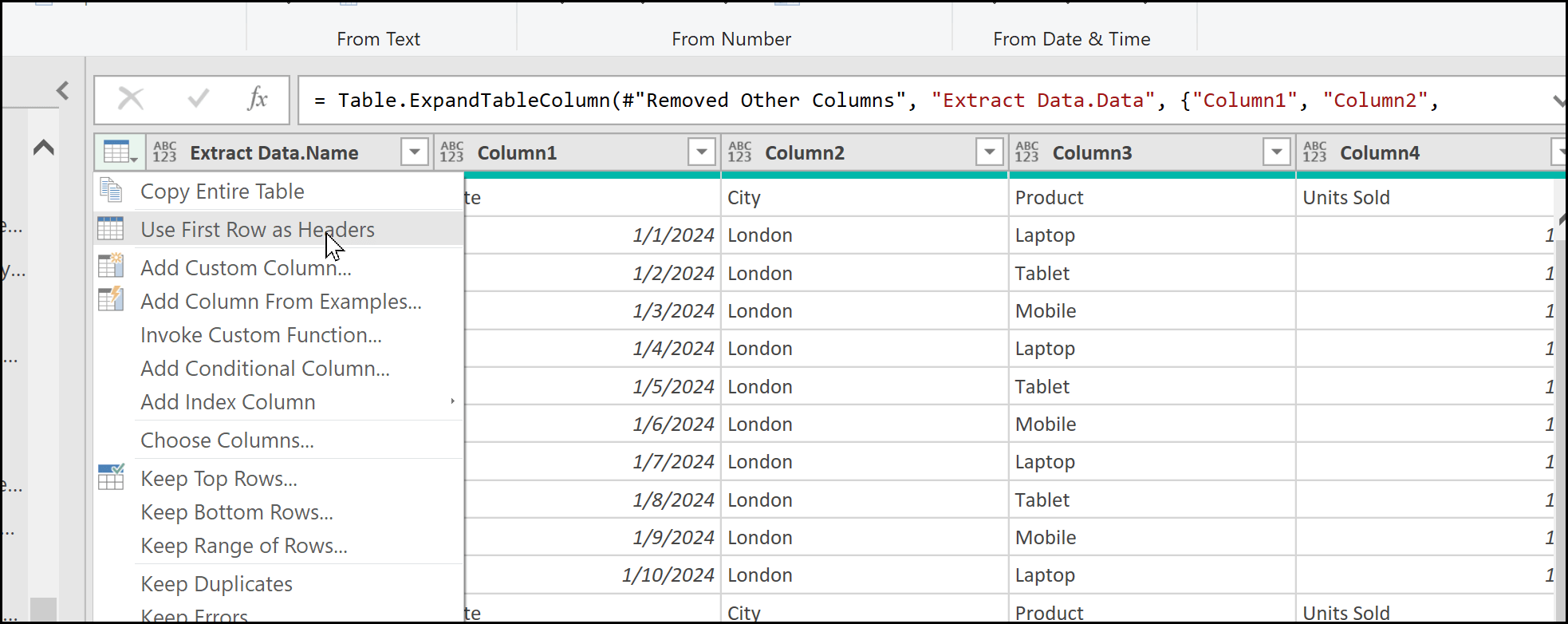Confirm formula with the checkmark icon
Screen dimensions: 1568x624
click(x=198, y=100)
